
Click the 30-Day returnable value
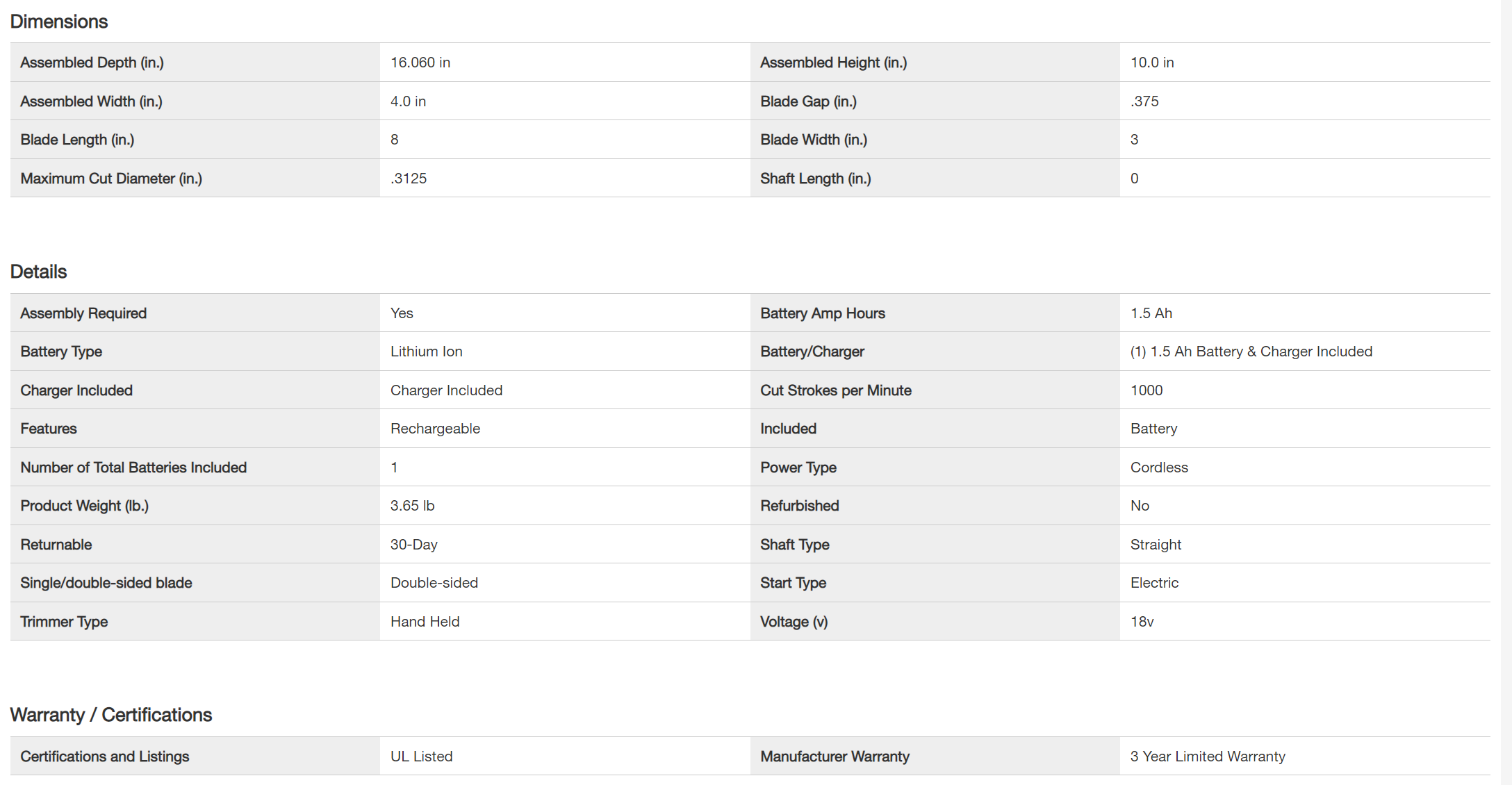(x=413, y=545)
